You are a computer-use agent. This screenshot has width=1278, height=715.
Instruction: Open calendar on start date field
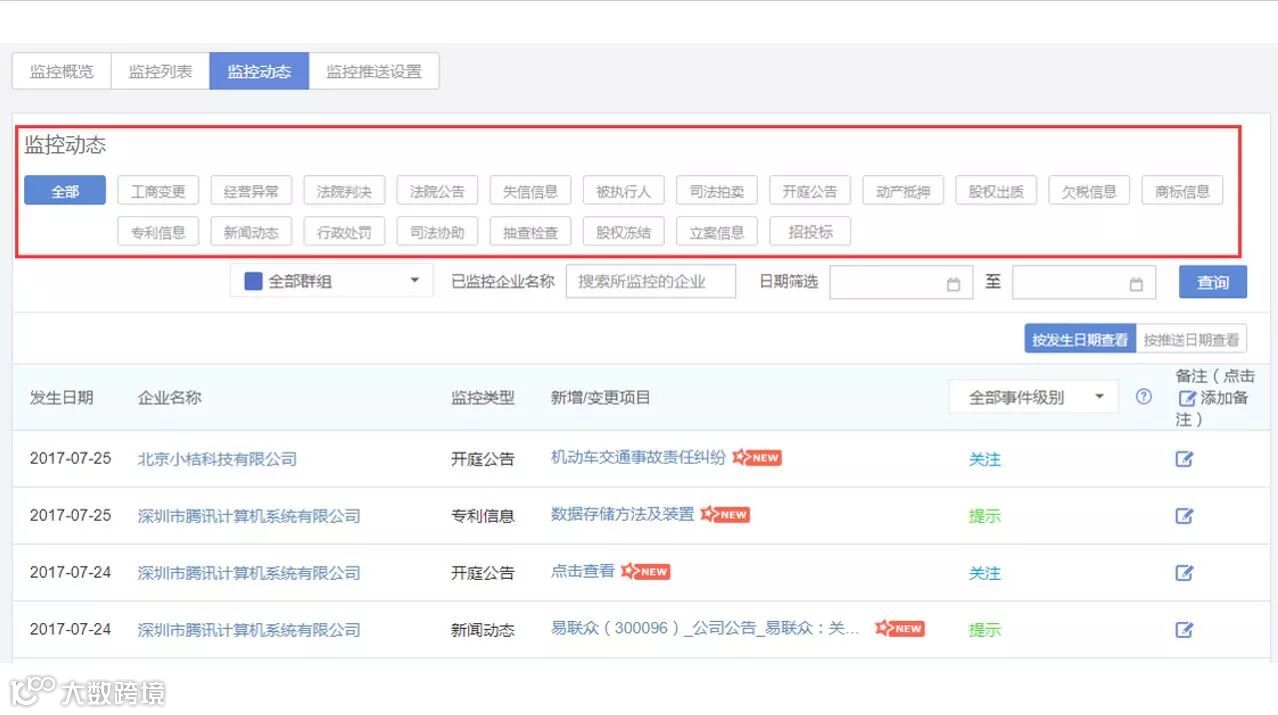(953, 284)
